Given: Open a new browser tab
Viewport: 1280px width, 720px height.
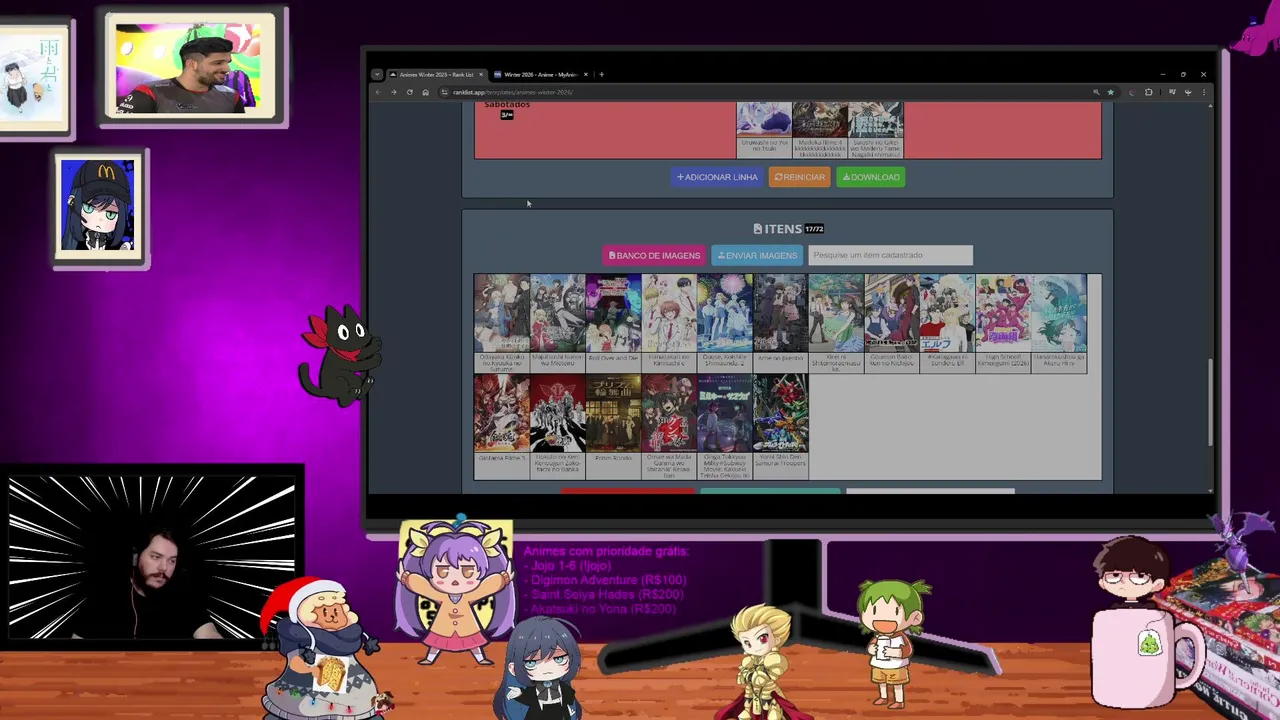Looking at the screenshot, I should point(601,74).
